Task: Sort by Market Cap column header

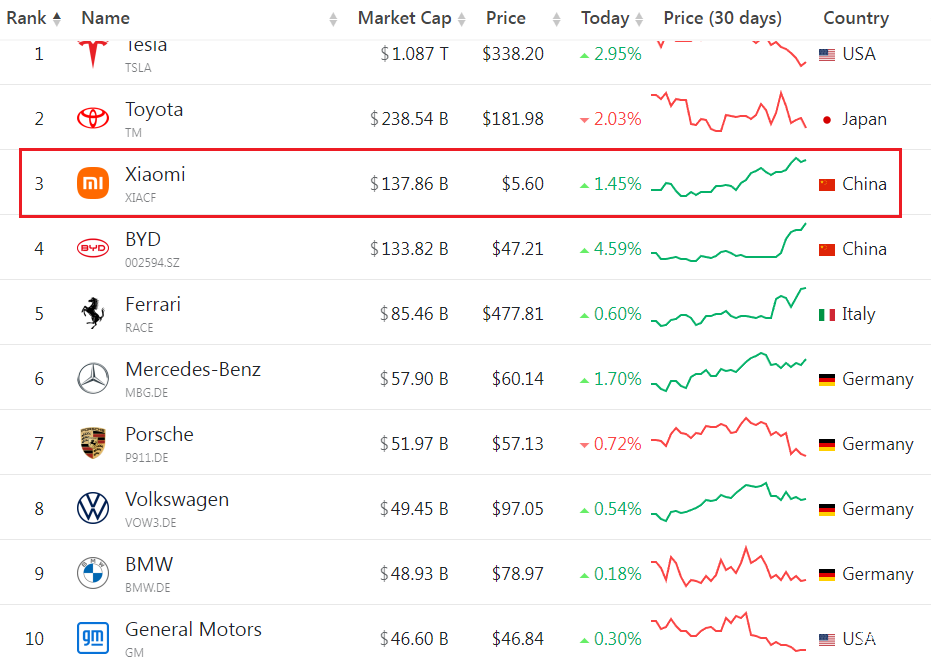Action: [x=404, y=18]
